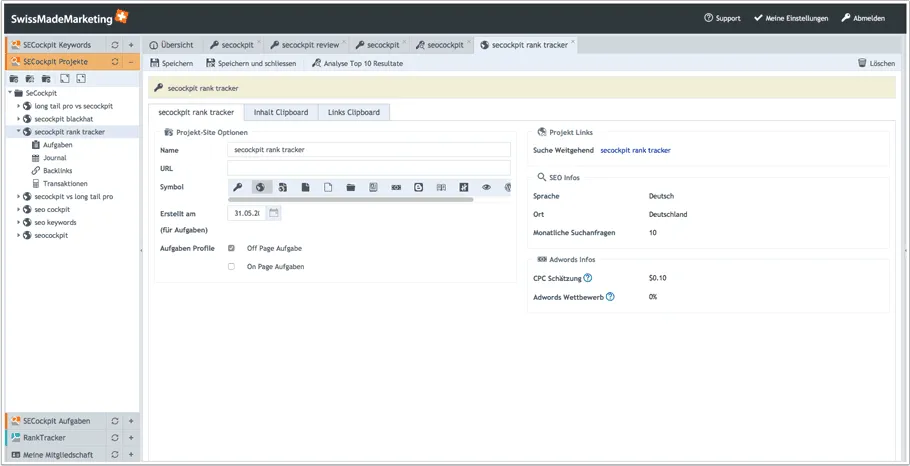Open the secockpit rank tracker search link
Viewport: 910px width, 466px height.
(x=635, y=150)
